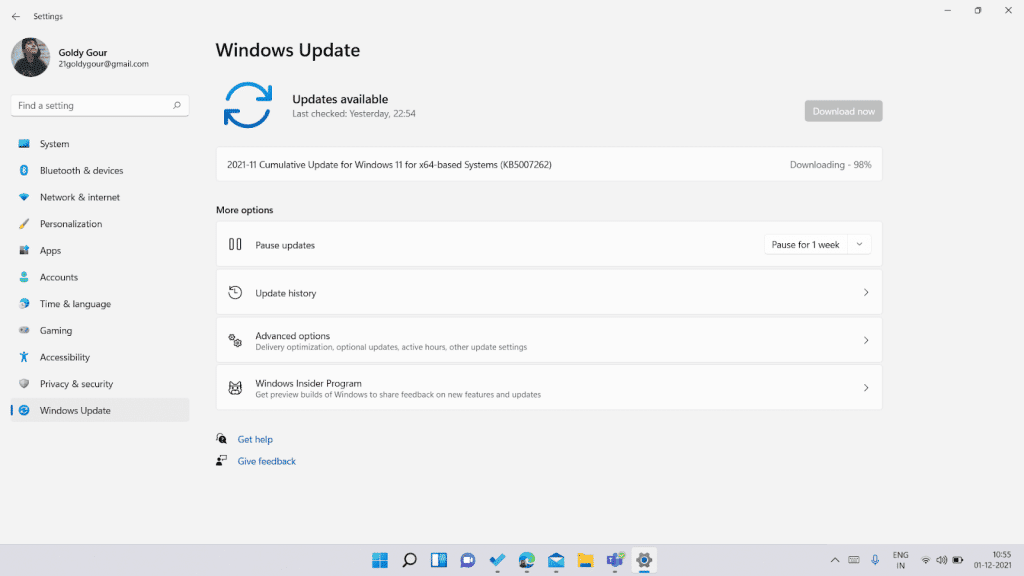Click the 21goldygour@gmail.com account email

point(103,64)
